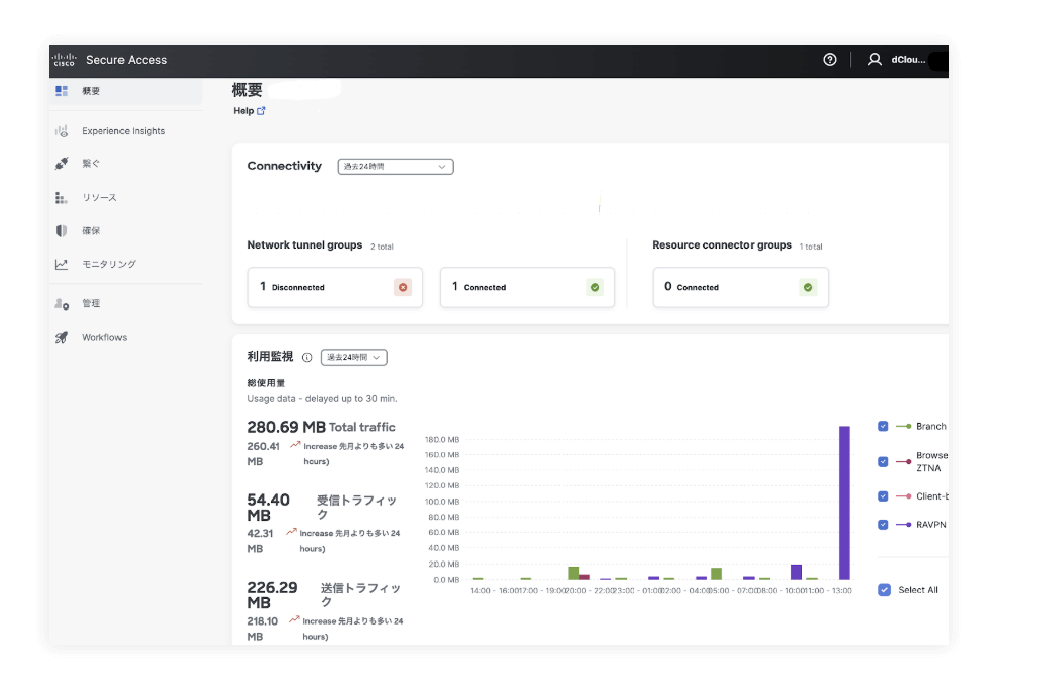Toggle the Select All checkbox
Screen dimensions: 1049x680
click(x=884, y=590)
